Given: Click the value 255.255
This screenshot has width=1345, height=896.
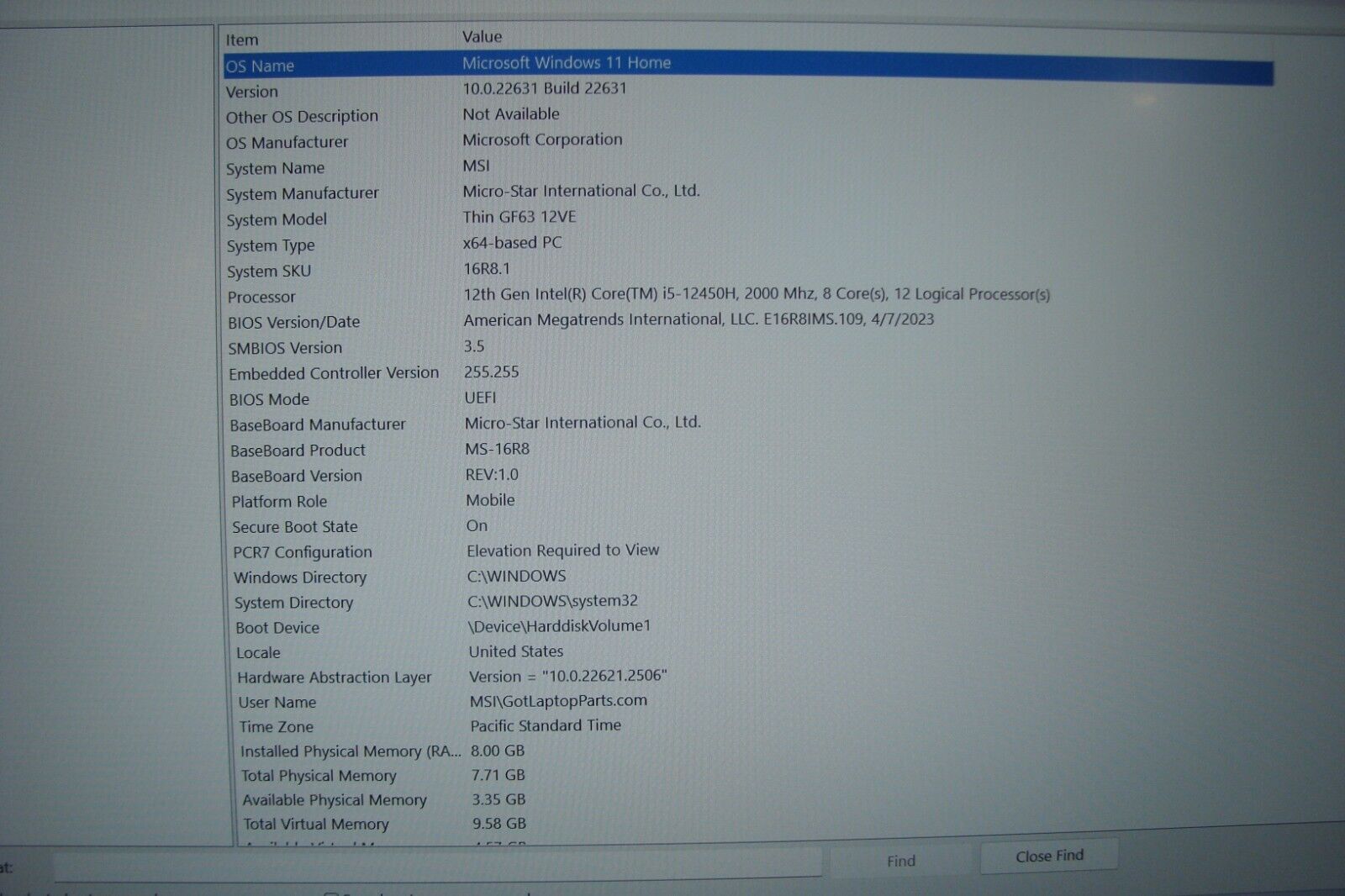Looking at the screenshot, I should [x=492, y=372].
